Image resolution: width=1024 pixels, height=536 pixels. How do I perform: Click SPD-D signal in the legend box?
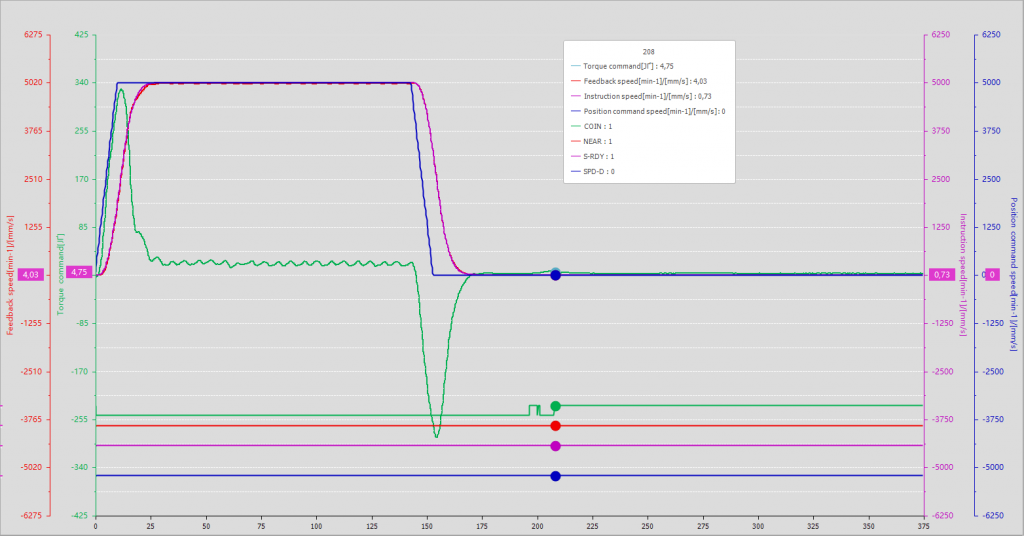tap(598, 171)
